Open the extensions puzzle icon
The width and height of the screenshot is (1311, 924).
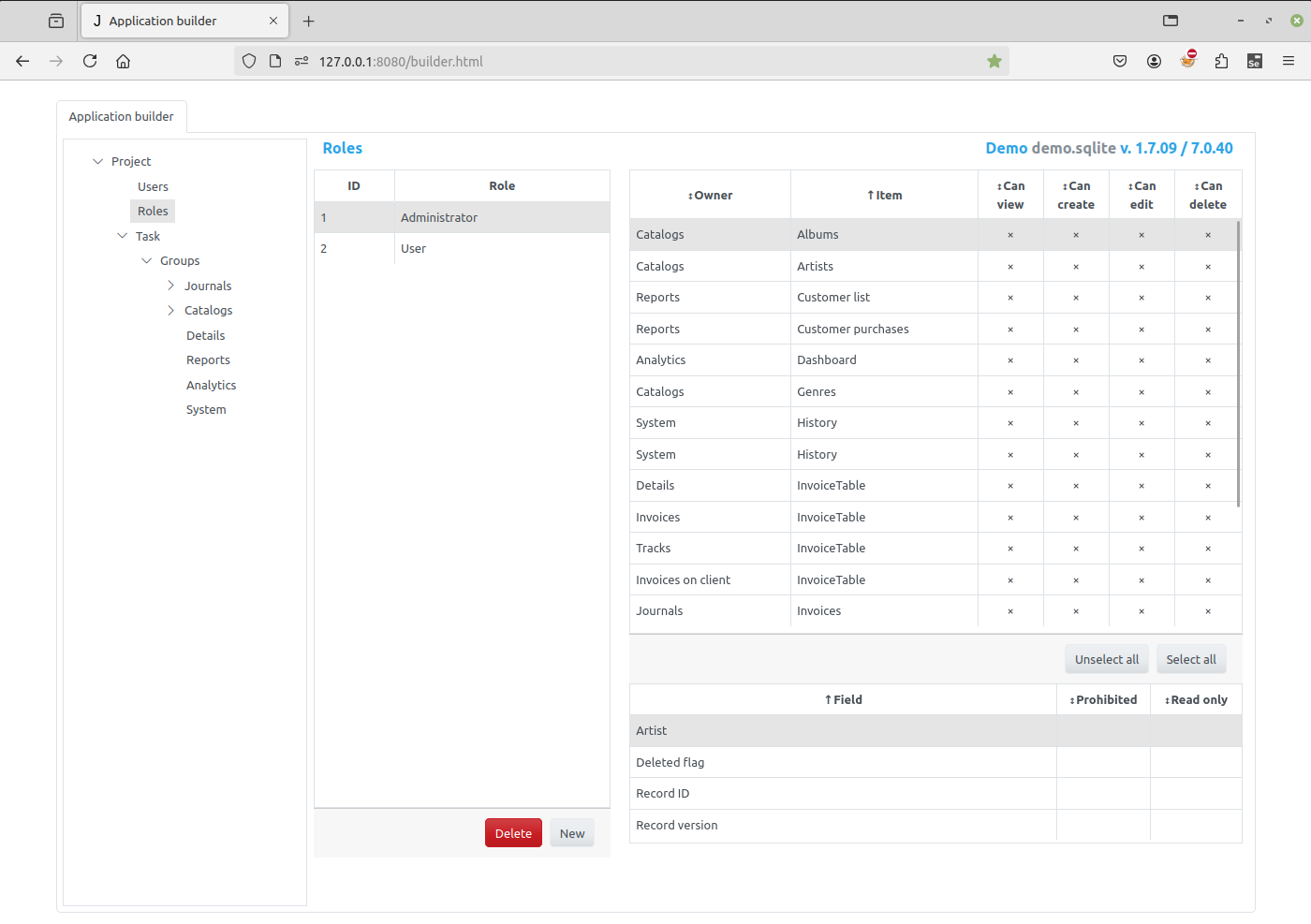click(1221, 61)
